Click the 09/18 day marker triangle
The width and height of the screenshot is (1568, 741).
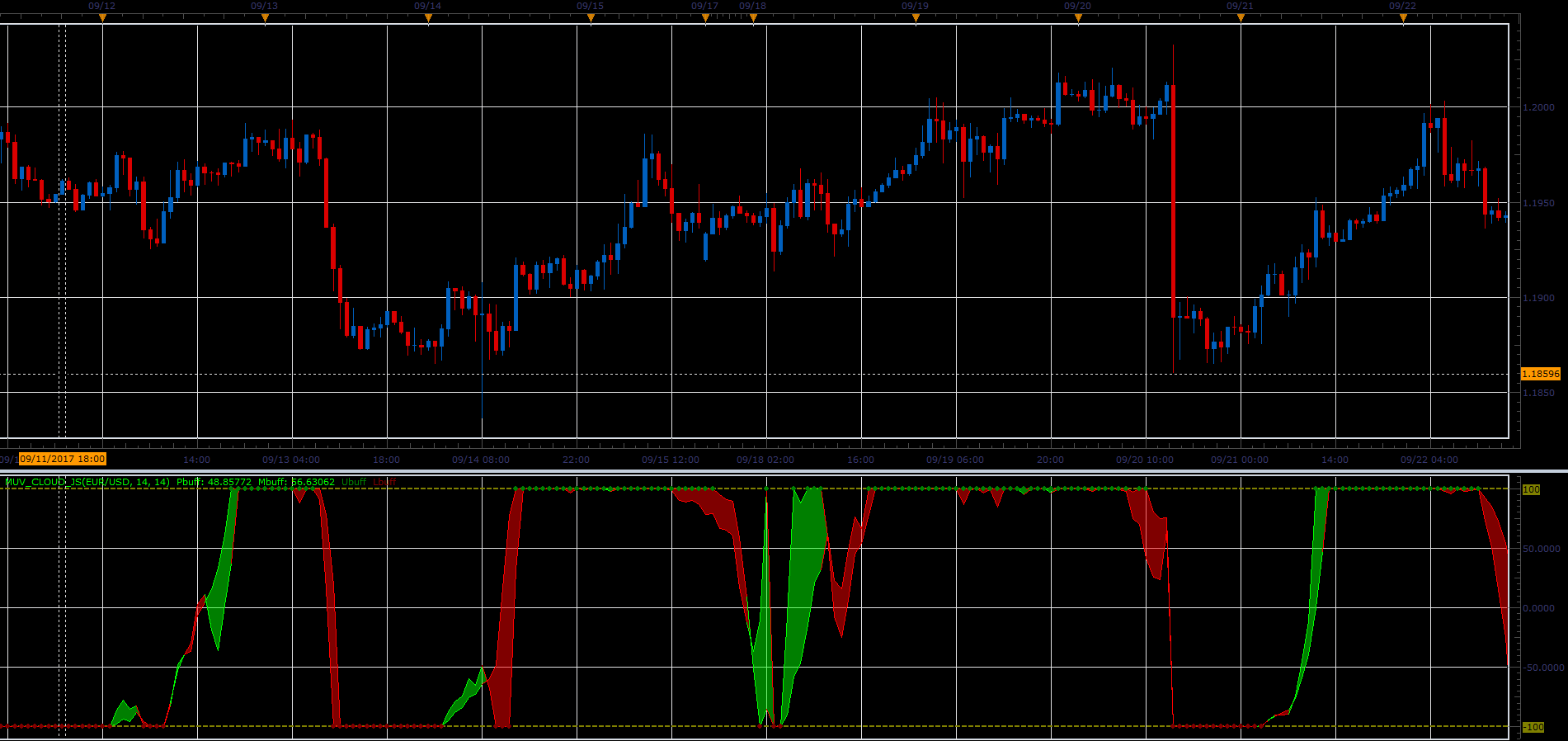[x=753, y=18]
